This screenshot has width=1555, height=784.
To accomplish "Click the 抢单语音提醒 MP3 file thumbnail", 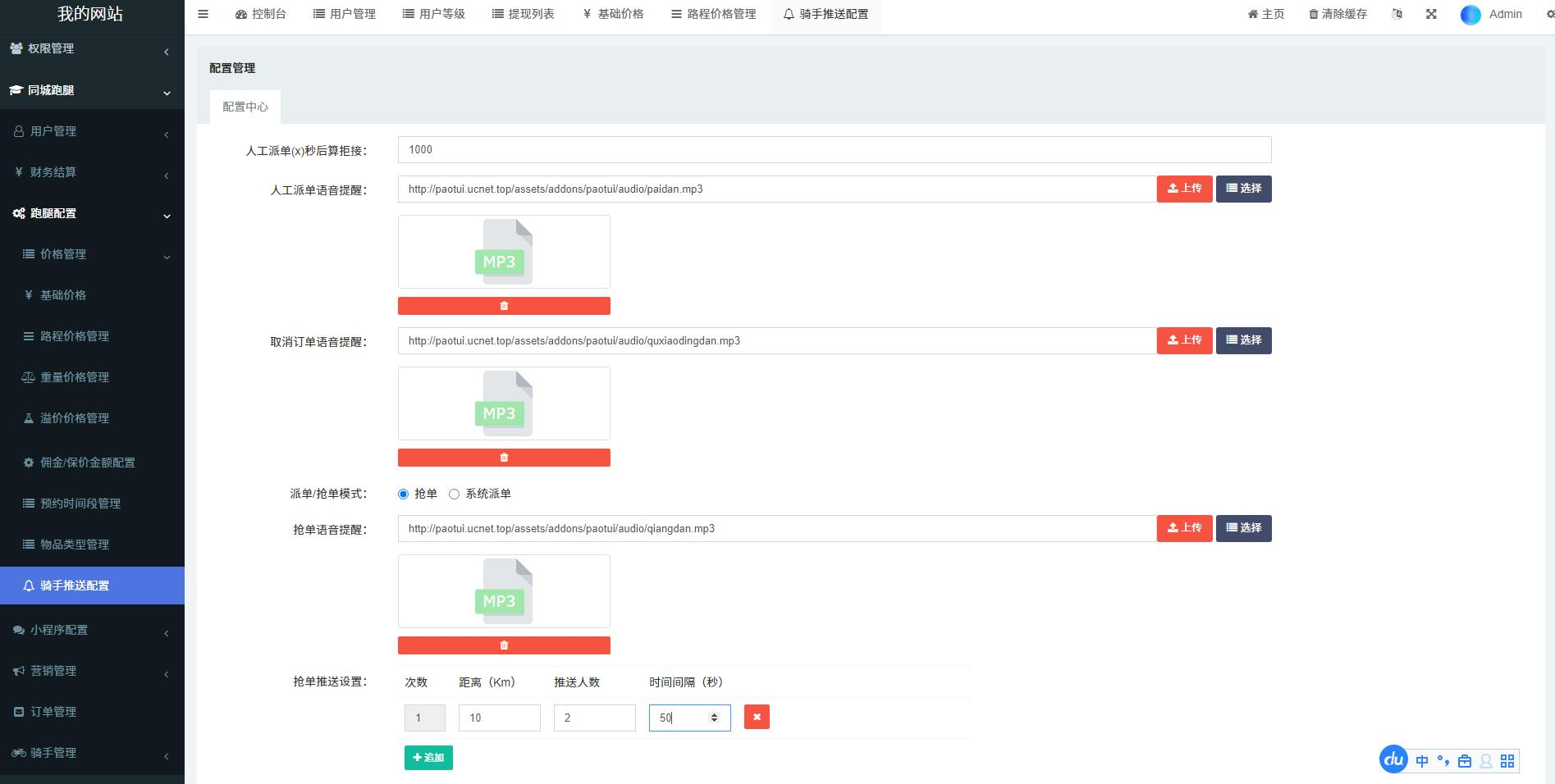I will pyautogui.click(x=504, y=591).
